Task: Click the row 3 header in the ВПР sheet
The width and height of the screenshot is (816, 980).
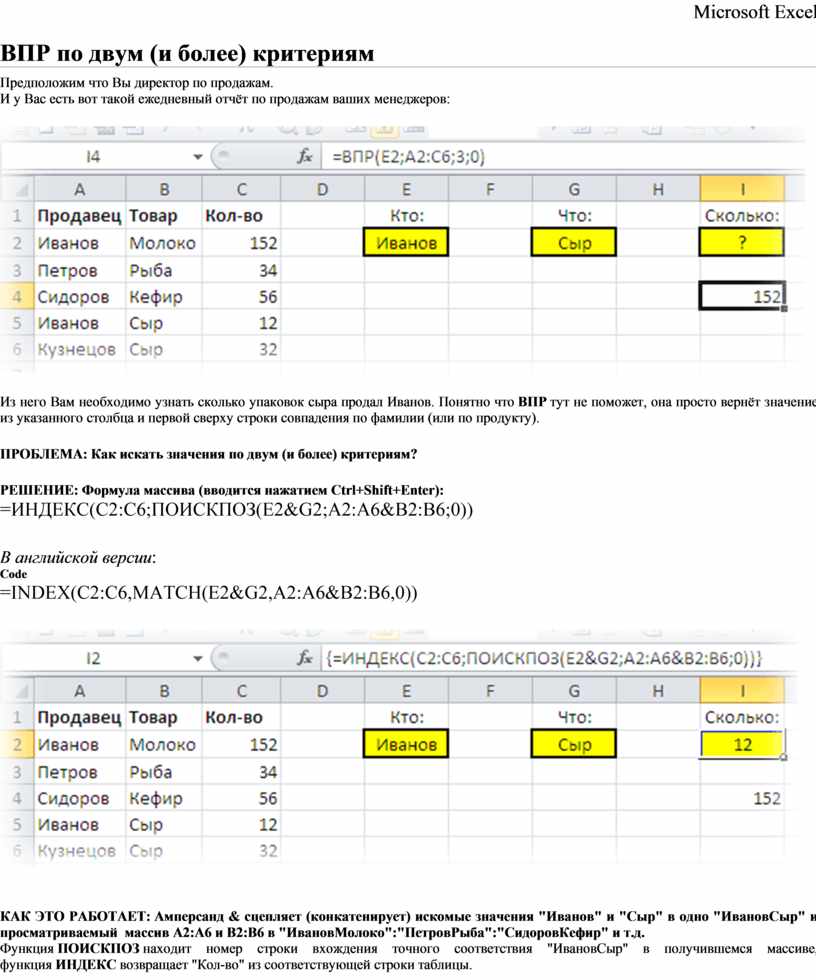Action: point(17,270)
